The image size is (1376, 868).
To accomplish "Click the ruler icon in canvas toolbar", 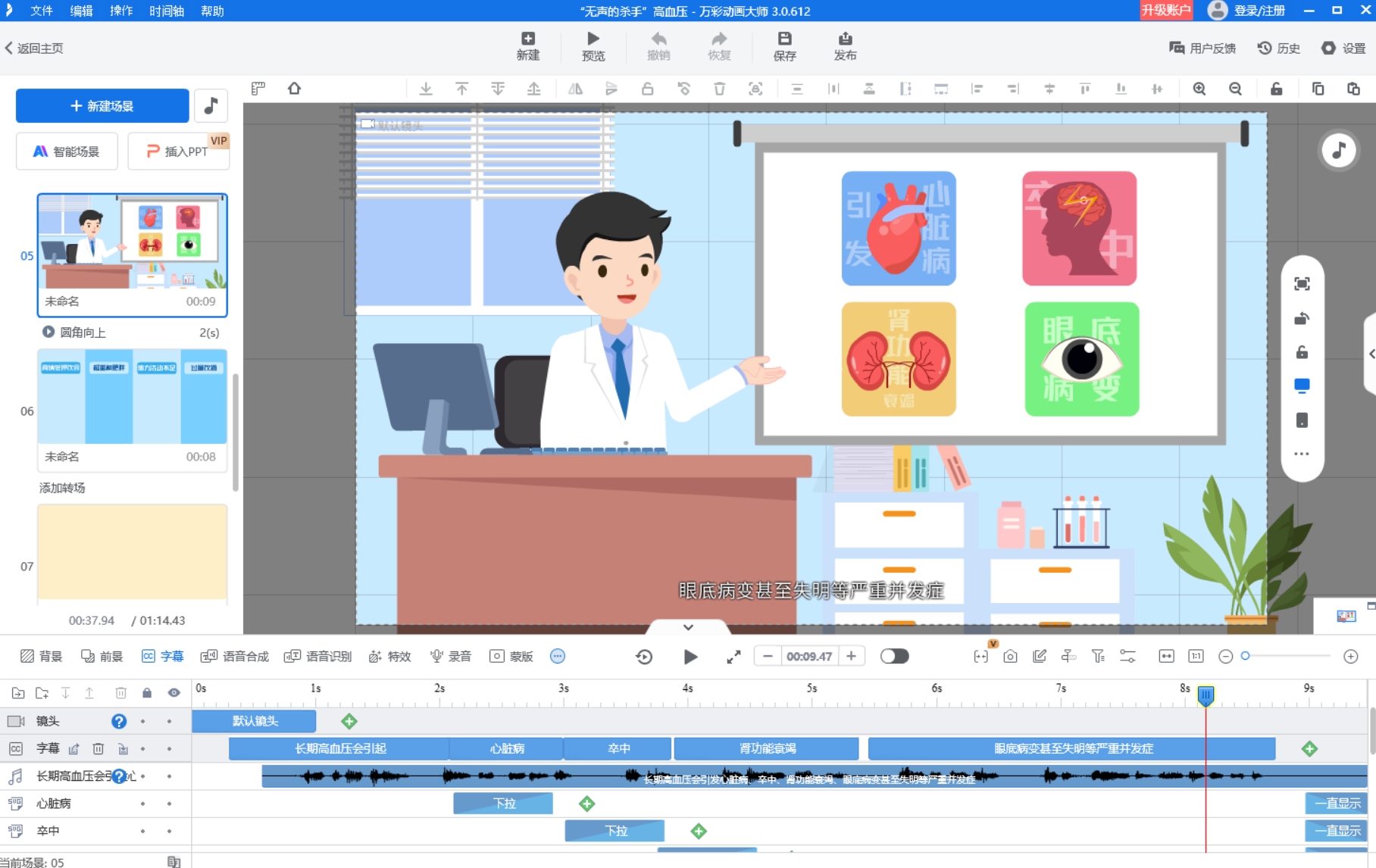I will pyautogui.click(x=258, y=89).
